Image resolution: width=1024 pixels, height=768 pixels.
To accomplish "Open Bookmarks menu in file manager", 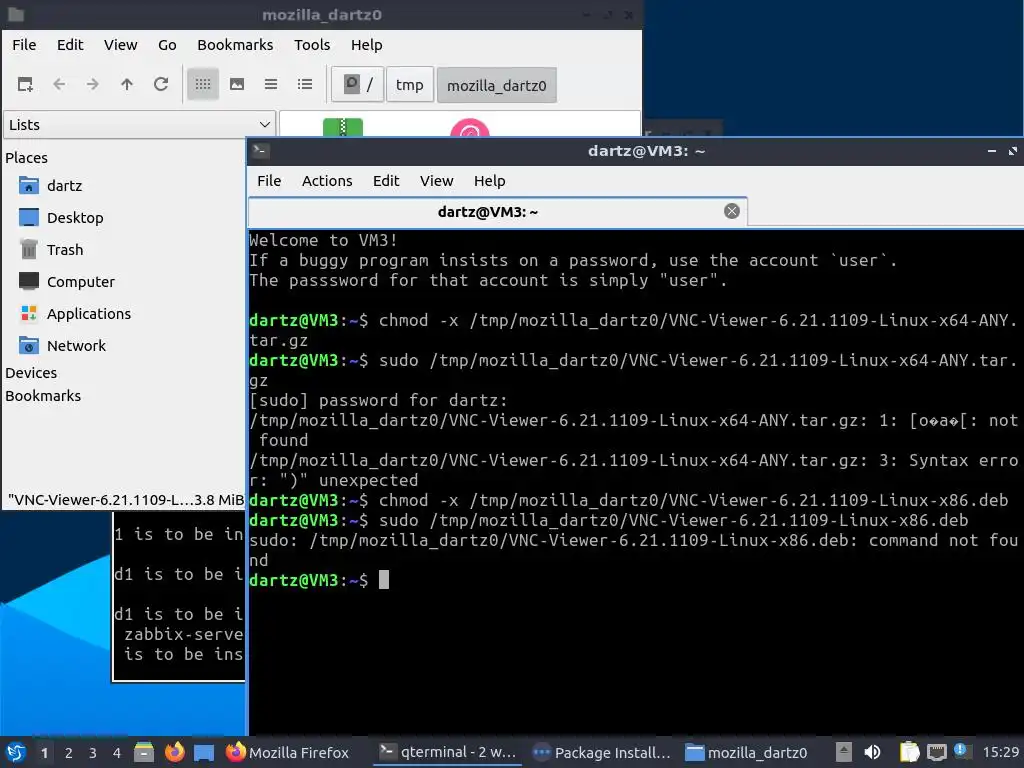I will coord(235,45).
